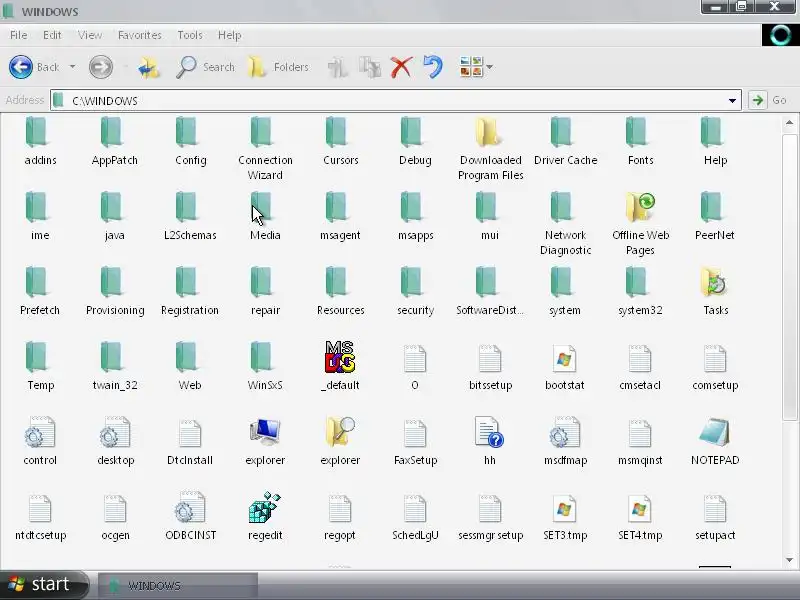Select the Fonts folder
The image size is (800, 600).
point(638,132)
